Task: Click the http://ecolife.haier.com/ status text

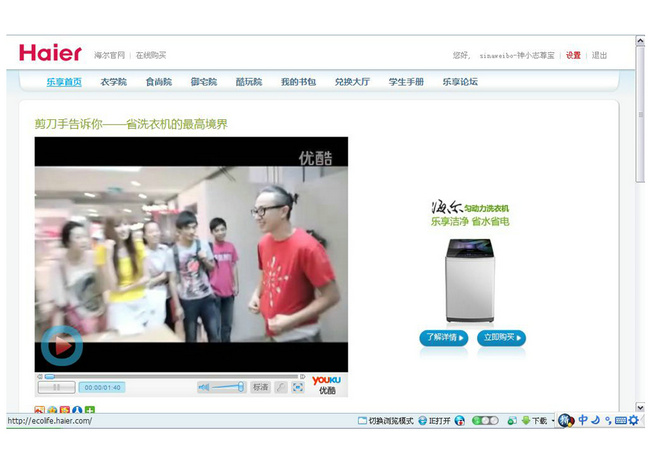Action: pyautogui.click(x=50, y=421)
